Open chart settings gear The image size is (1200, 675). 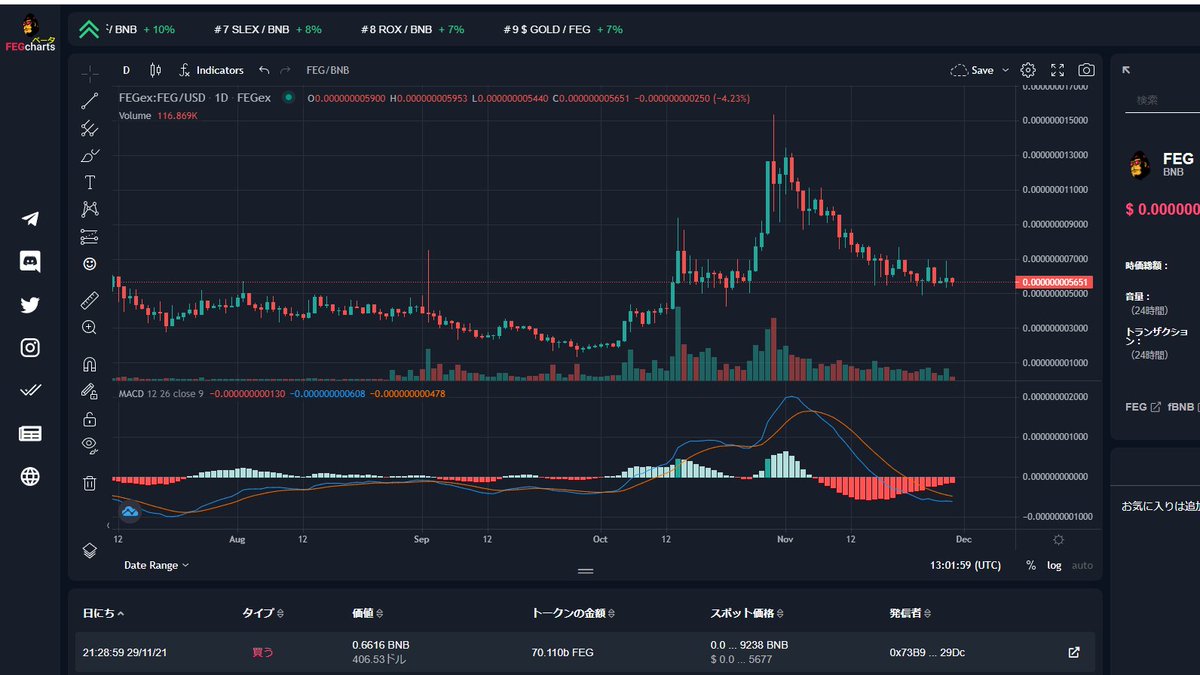click(1028, 70)
